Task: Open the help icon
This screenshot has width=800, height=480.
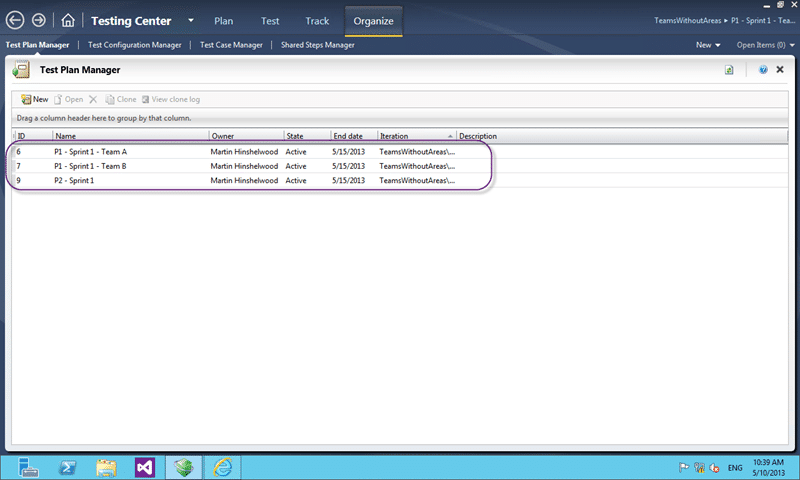Action: 763,69
